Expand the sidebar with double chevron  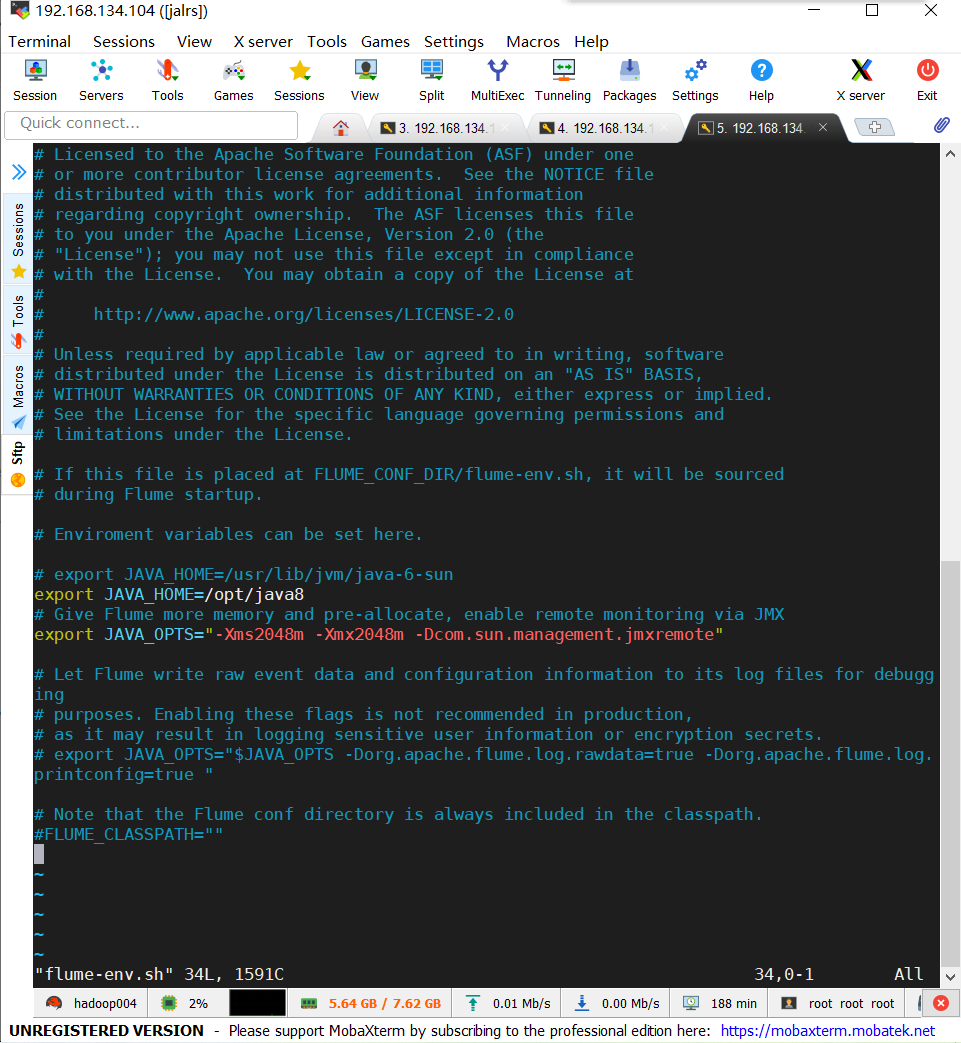coord(19,172)
